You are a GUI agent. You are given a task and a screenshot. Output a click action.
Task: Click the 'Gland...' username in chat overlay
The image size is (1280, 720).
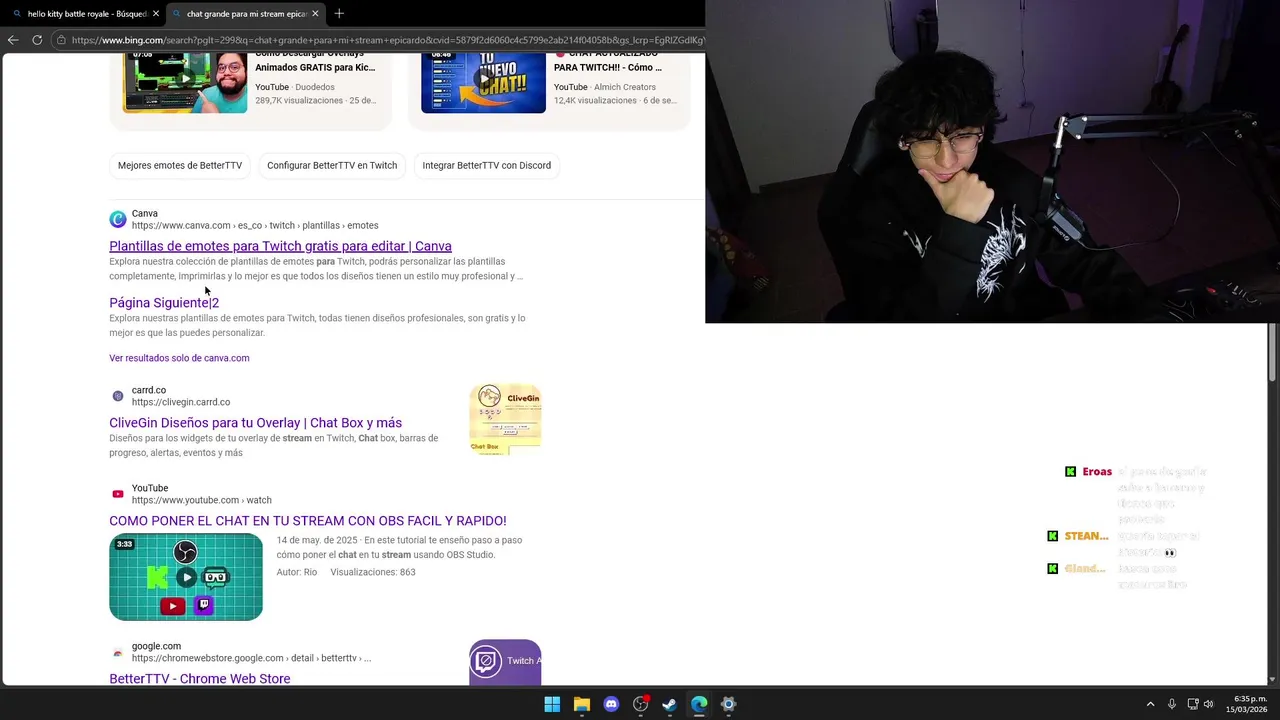coord(1085,568)
